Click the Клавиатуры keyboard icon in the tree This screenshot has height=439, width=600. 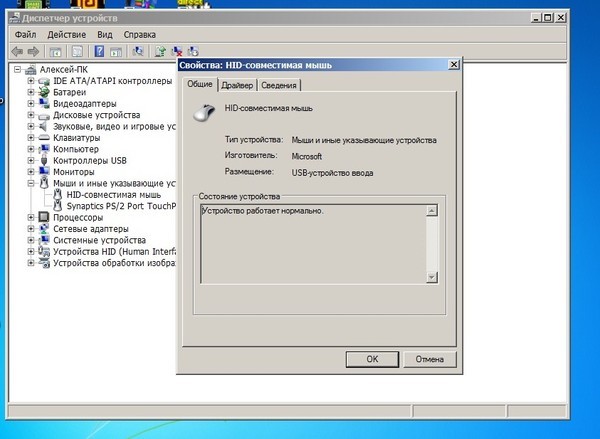(44, 138)
